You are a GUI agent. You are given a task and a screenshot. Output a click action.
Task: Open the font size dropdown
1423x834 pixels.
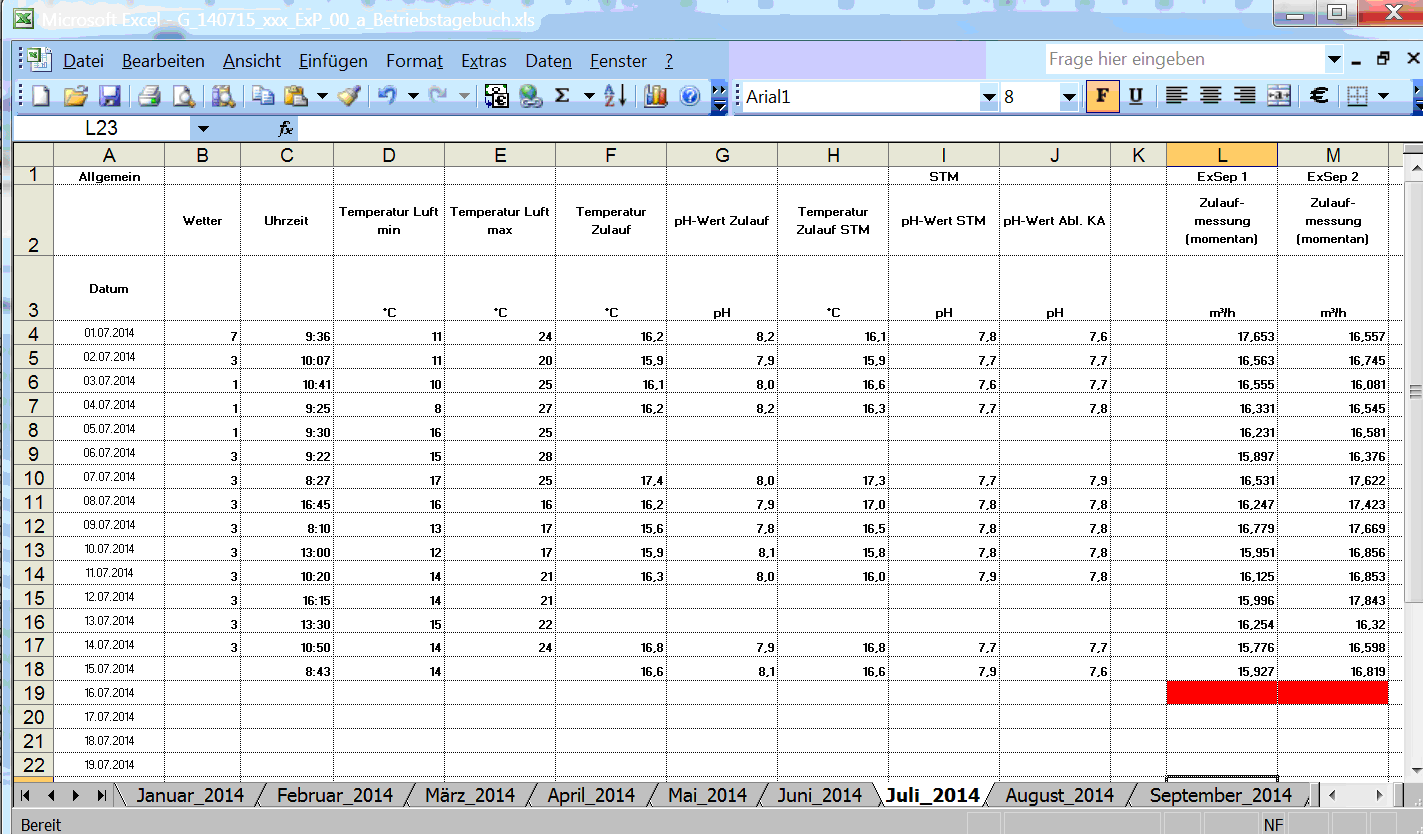point(1069,97)
